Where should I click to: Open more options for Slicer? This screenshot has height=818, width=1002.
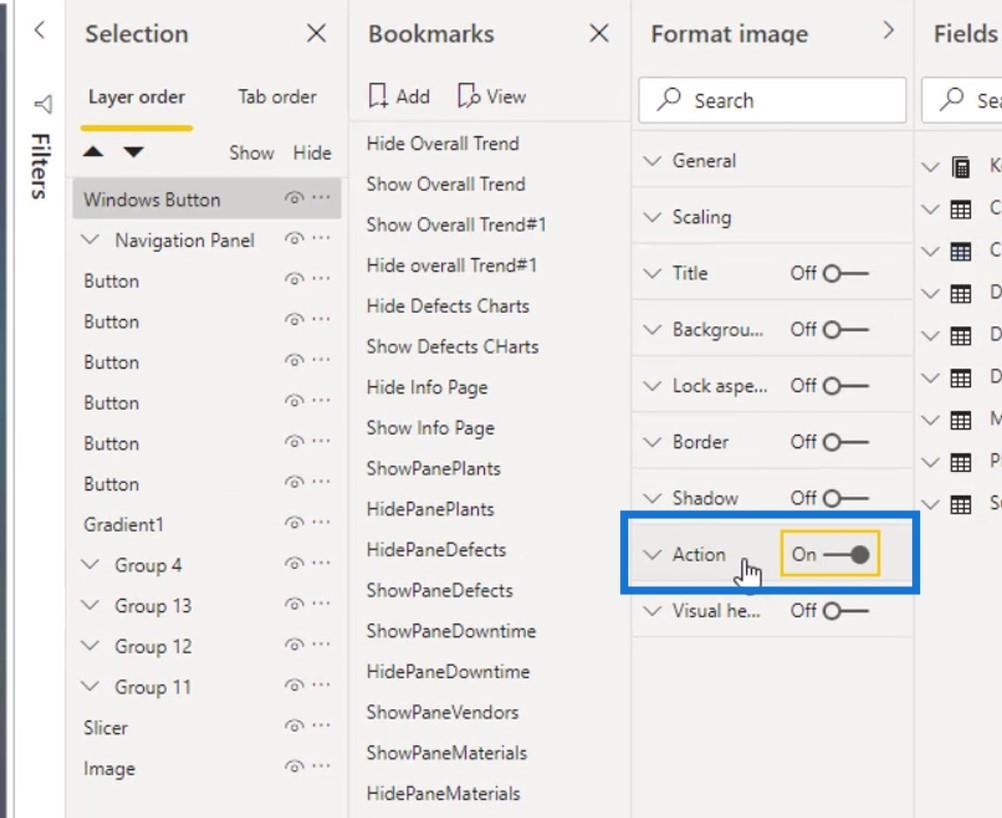(x=321, y=725)
